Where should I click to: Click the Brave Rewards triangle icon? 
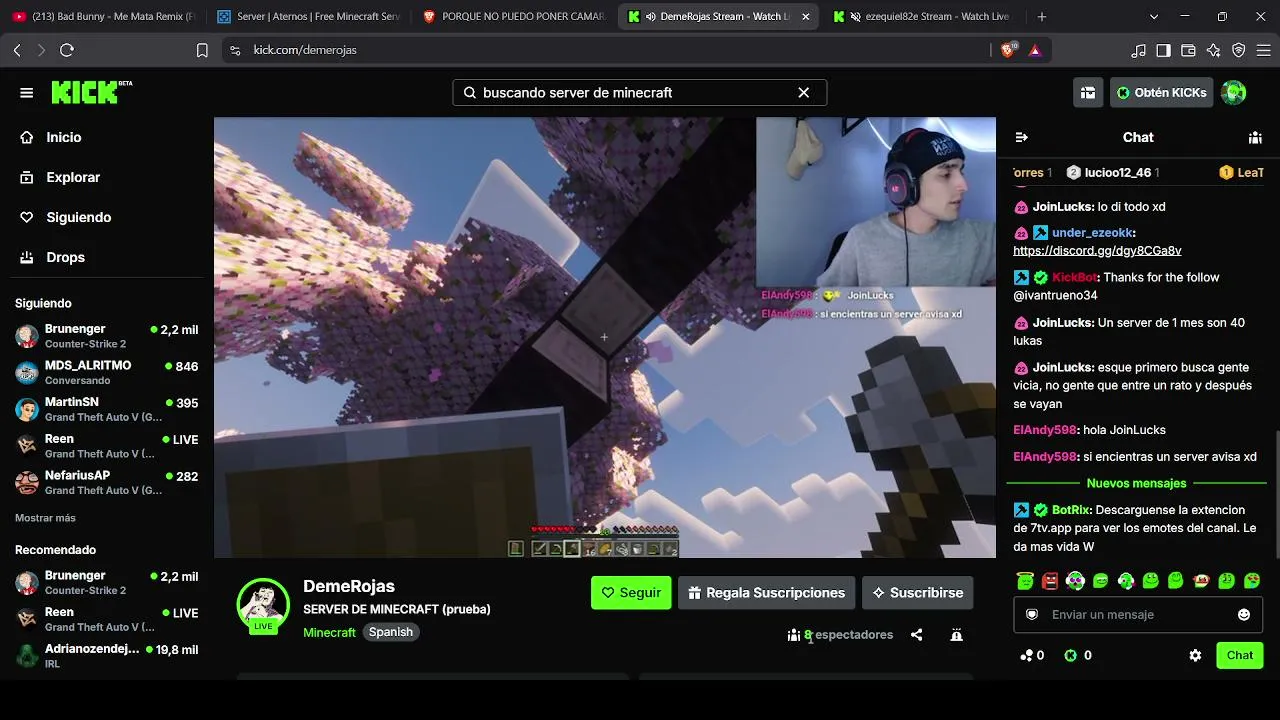(x=1035, y=50)
